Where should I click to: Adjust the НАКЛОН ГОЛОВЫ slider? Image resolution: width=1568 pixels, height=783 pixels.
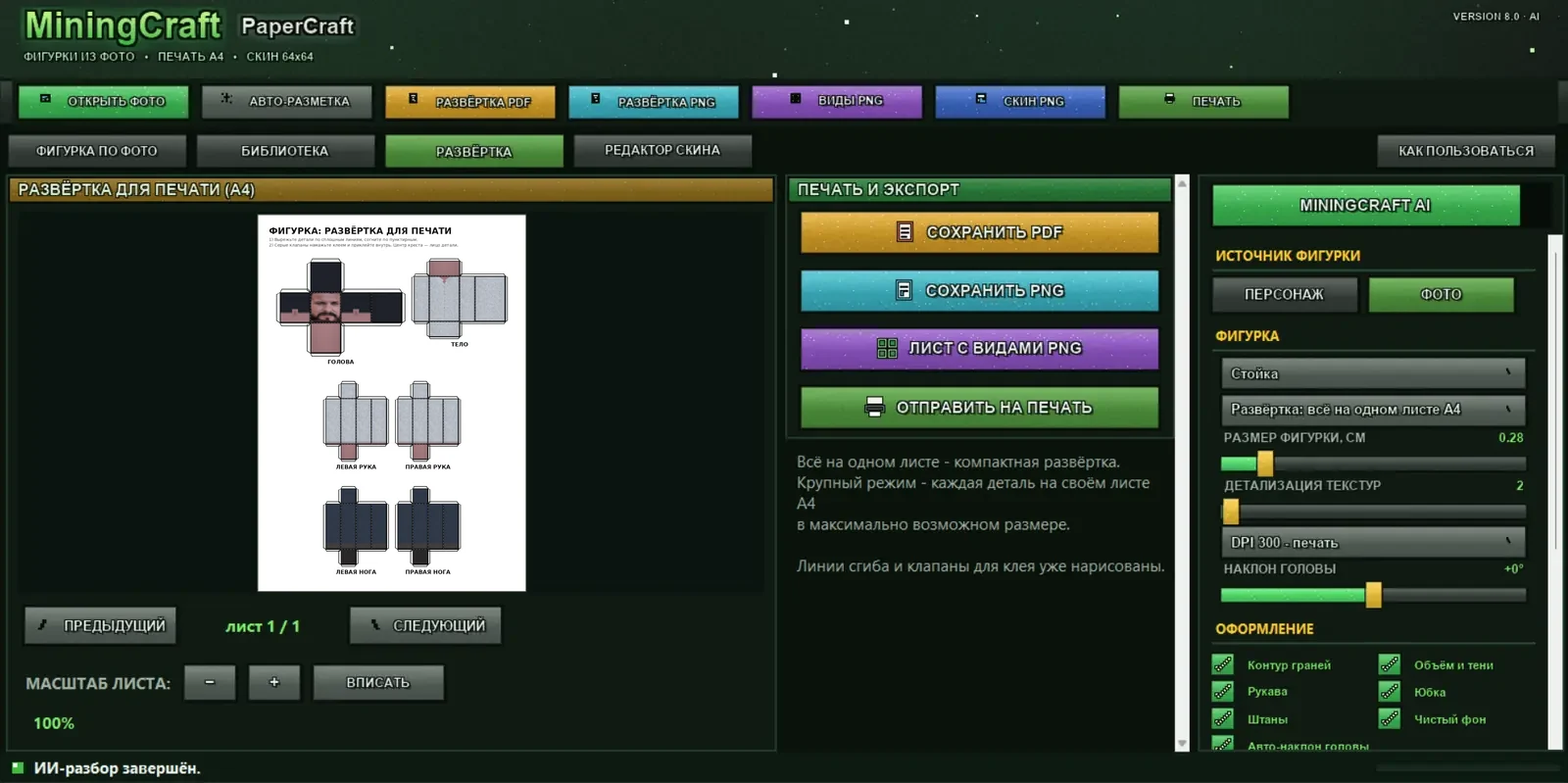click(1373, 594)
